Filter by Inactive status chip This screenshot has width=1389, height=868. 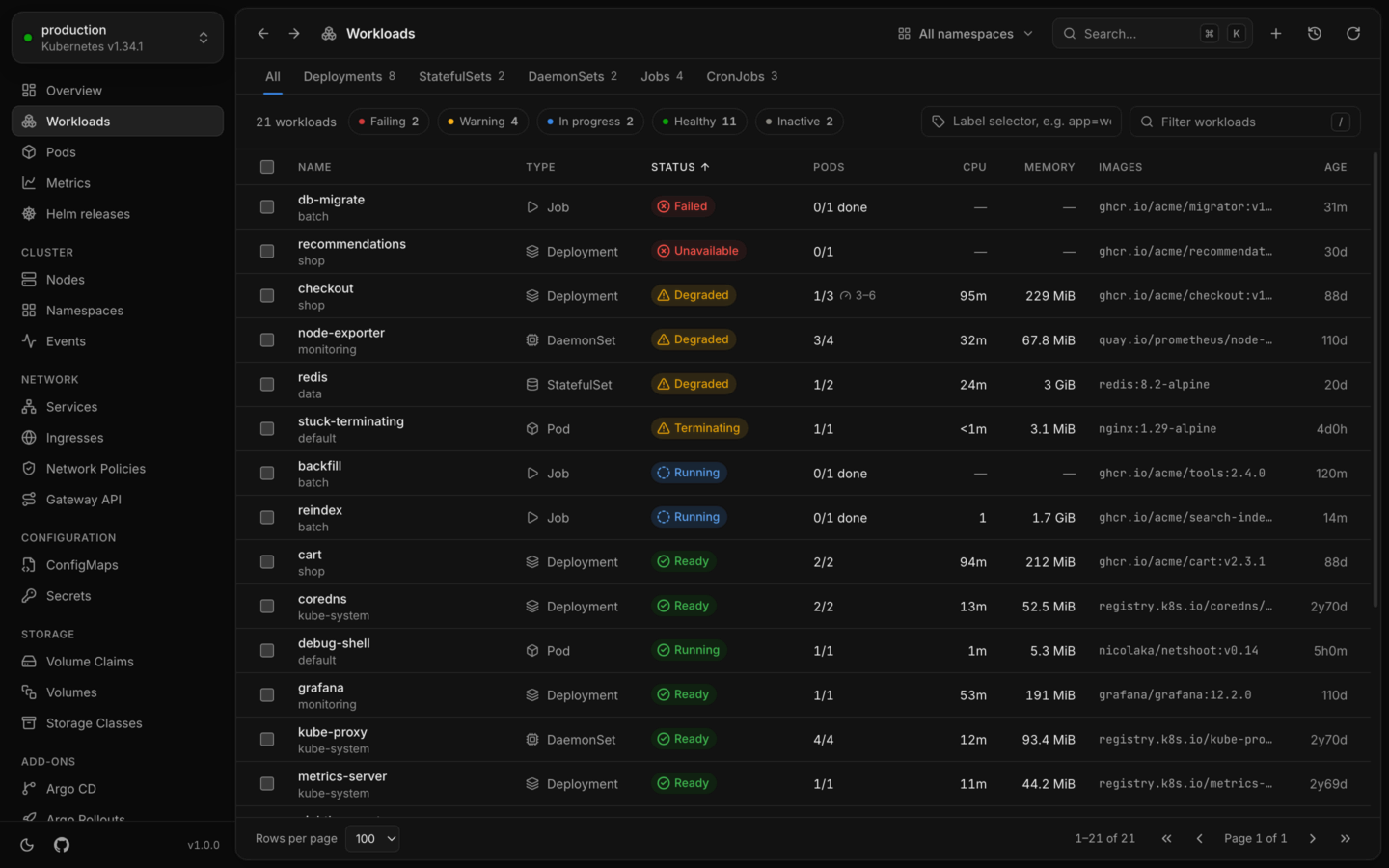[x=800, y=122]
